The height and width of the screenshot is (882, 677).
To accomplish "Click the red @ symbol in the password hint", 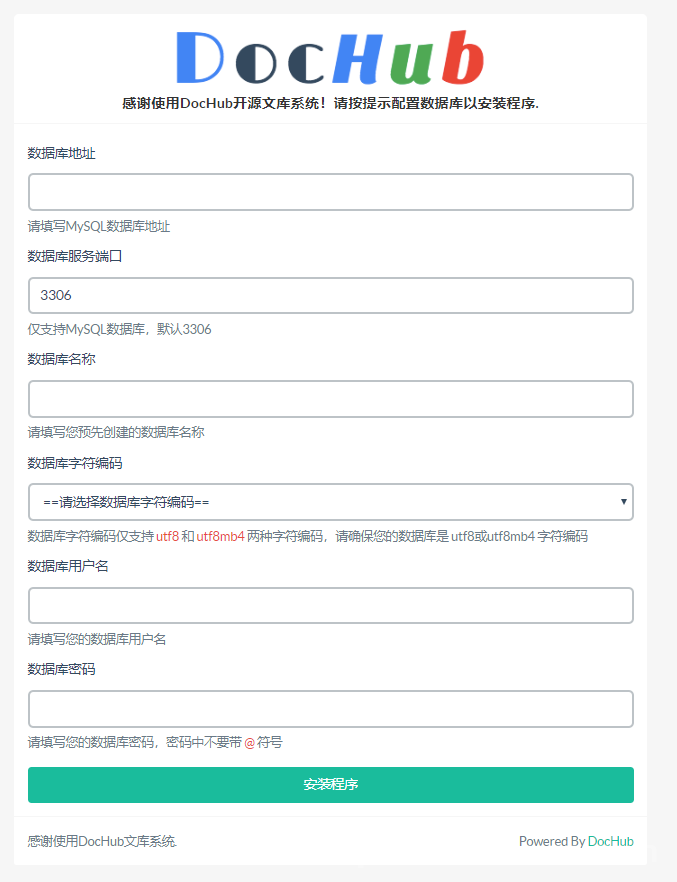I will [x=250, y=743].
